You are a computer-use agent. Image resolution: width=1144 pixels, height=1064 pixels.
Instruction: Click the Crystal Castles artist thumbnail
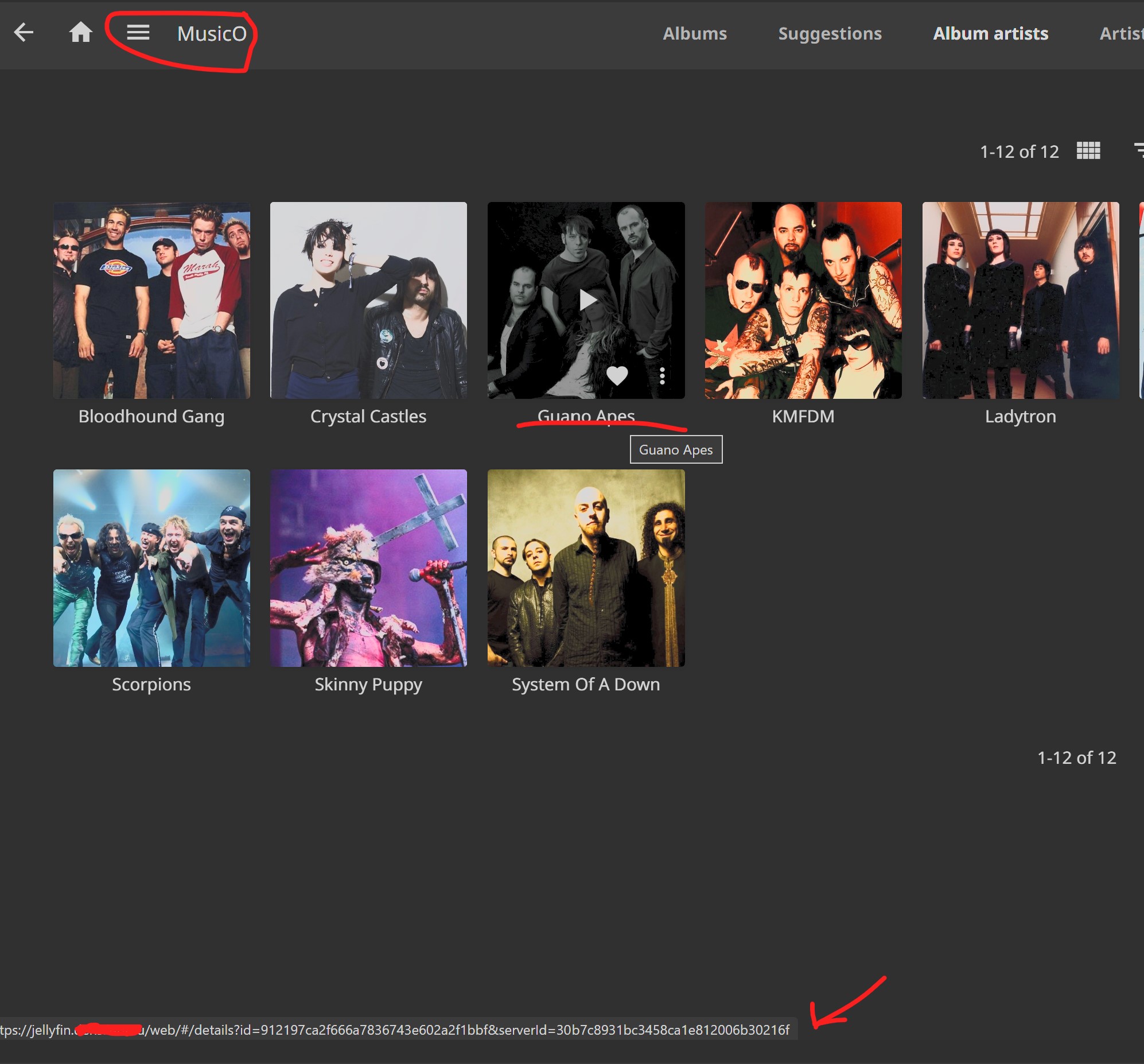(368, 300)
